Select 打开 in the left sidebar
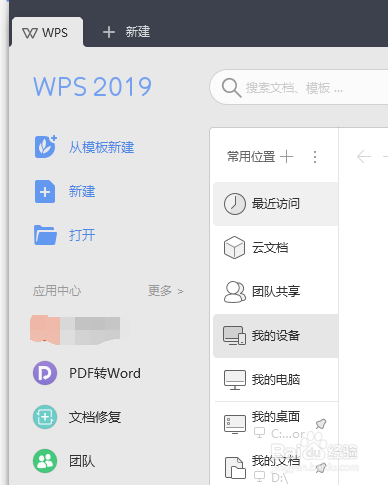The width and height of the screenshot is (388, 485). tap(82, 235)
